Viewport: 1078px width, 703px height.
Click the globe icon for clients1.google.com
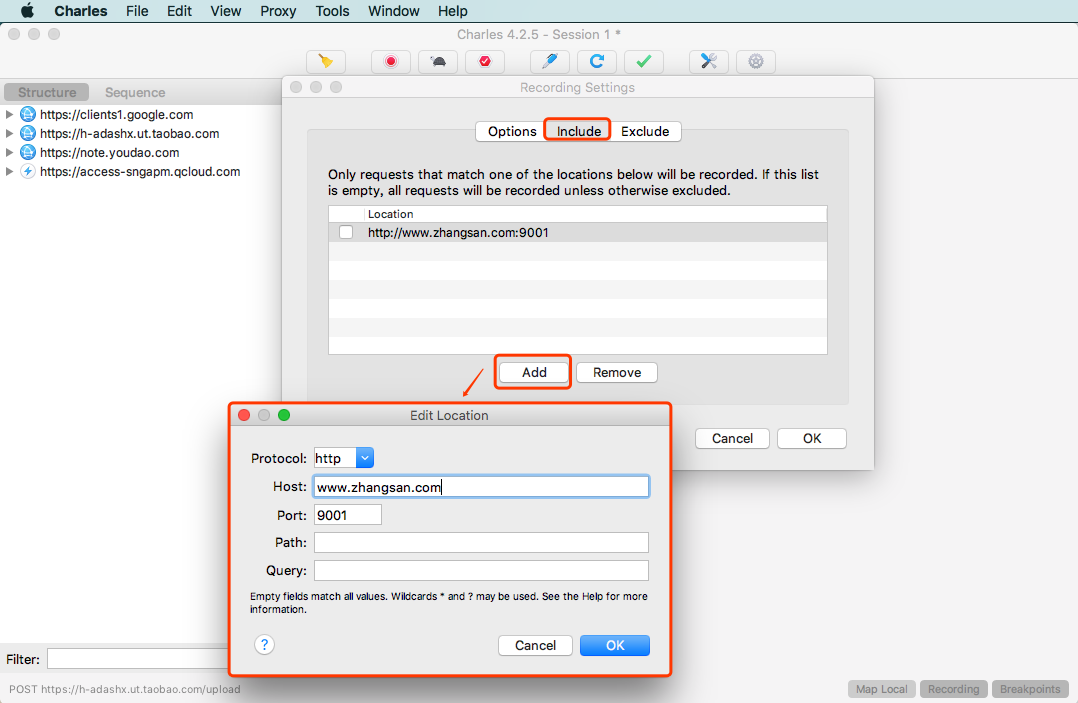click(28, 115)
